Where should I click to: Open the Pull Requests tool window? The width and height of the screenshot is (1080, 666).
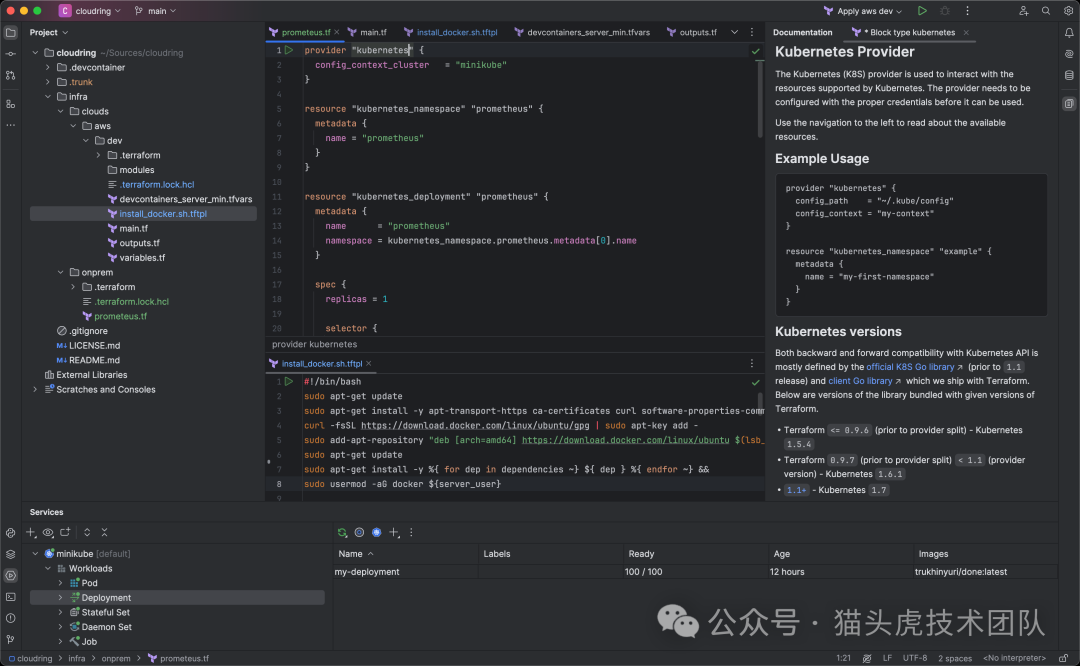(x=10, y=75)
